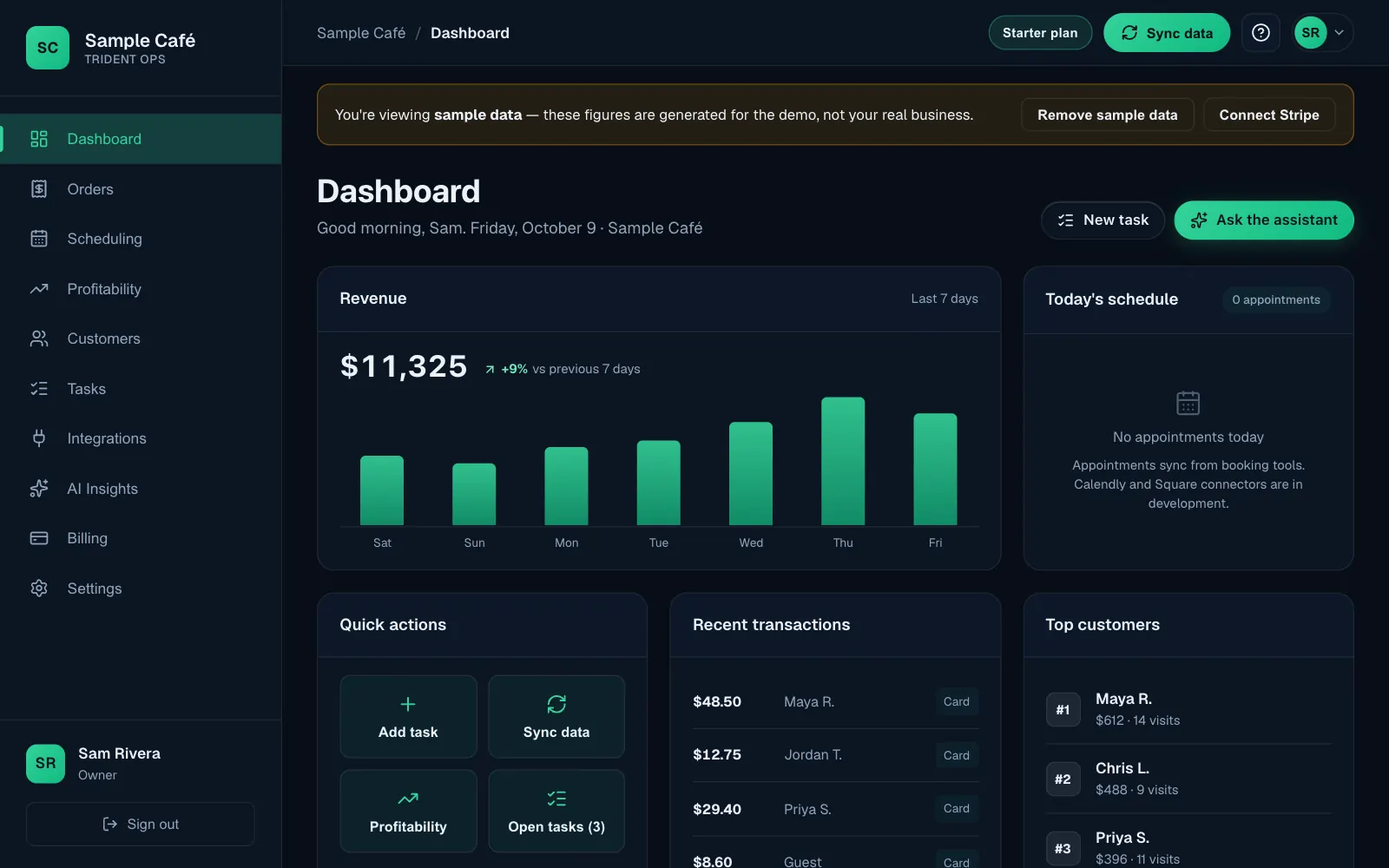Expand the SR account dropdown chevron
The height and width of the screenshot is (868, 1389).
pos(1340,33)
